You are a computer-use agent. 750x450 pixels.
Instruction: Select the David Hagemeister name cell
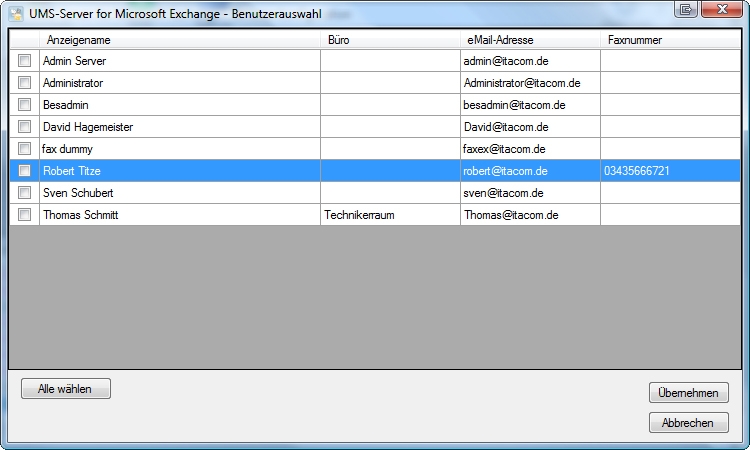180,127
